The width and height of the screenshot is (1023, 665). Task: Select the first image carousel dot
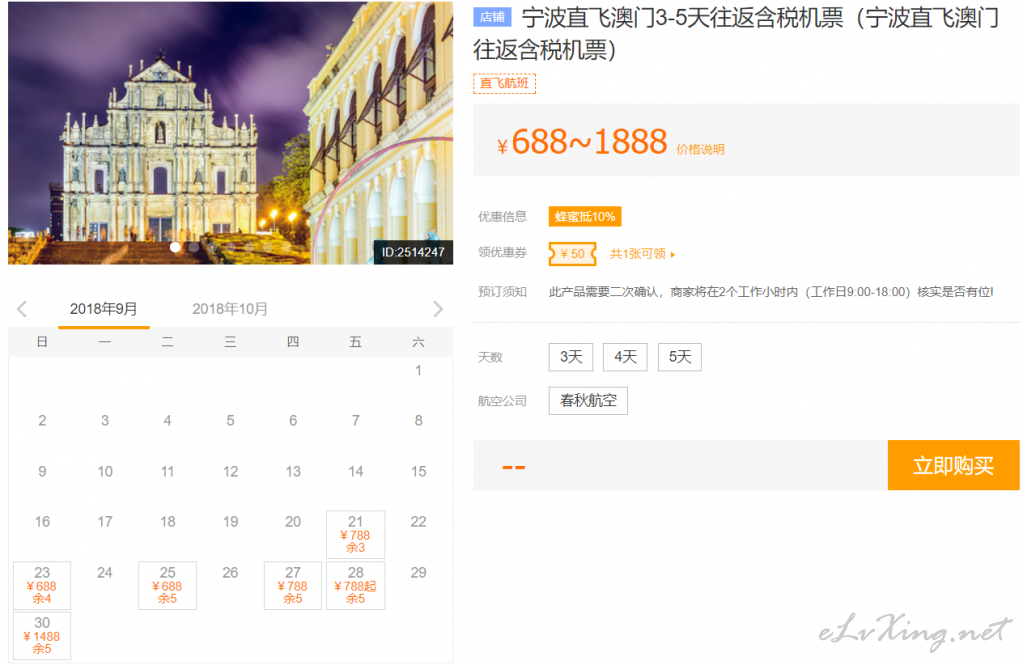point(176,247)
